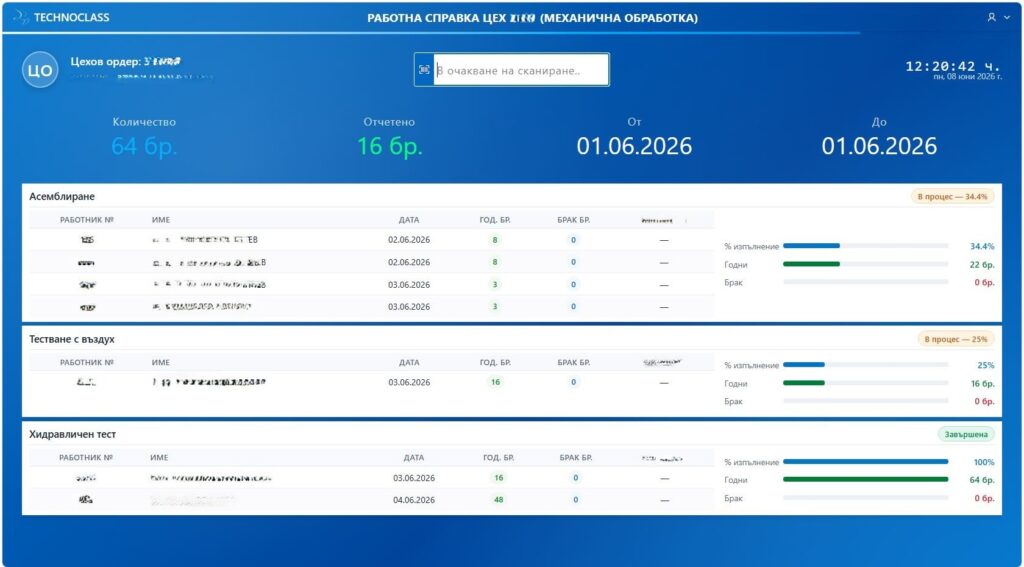The image size is (1024, 567).
Task: Click БРАК БР. header in Тестване table
Action: tap(573, 363)
